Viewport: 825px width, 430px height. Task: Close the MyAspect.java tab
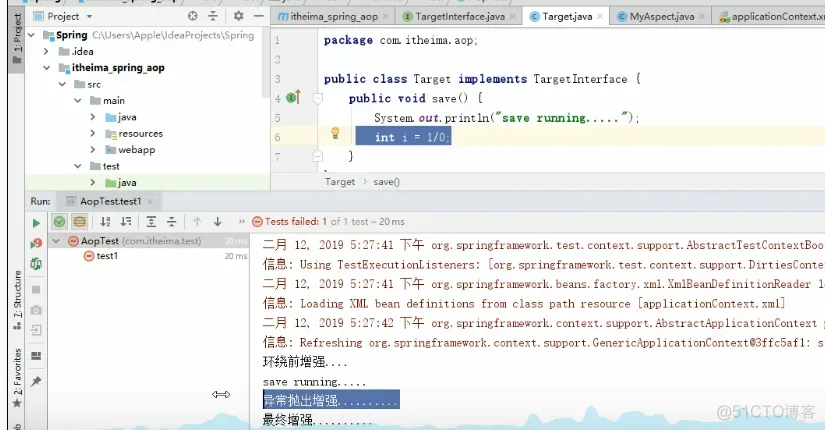click(701, 17)
